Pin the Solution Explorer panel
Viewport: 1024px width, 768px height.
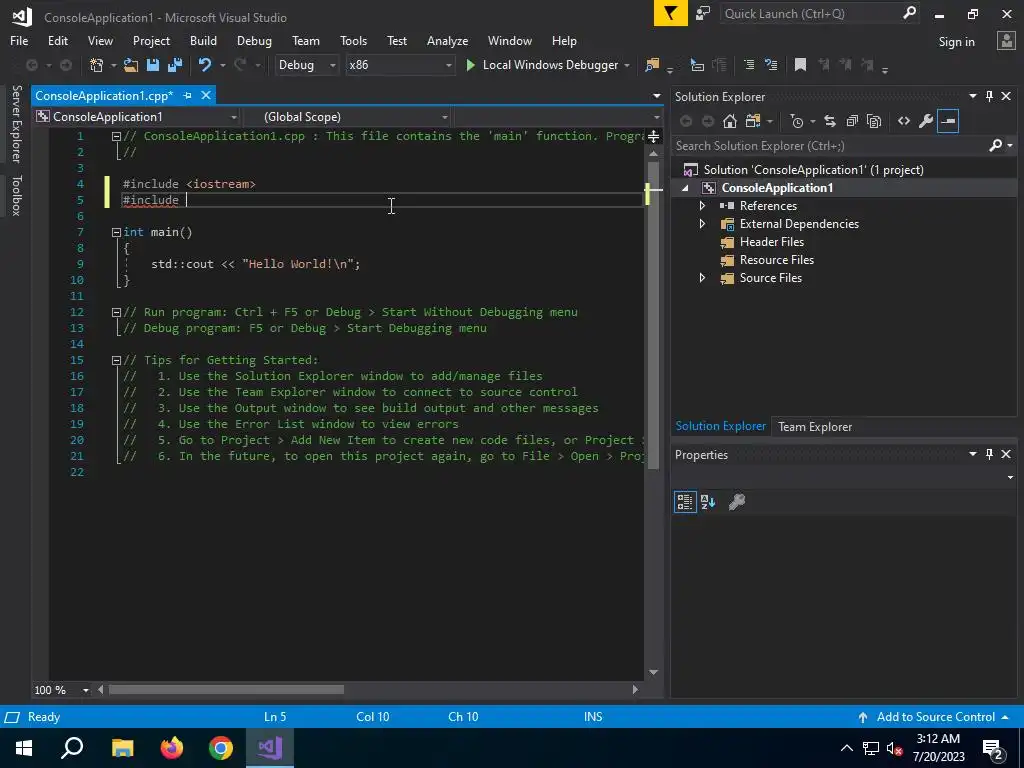click(x=989, y=96)
